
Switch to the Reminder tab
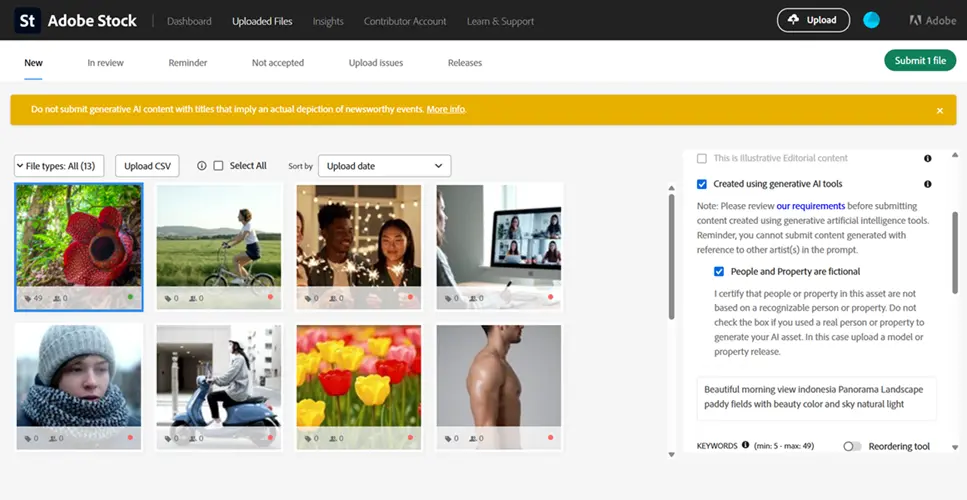[188, 62]
